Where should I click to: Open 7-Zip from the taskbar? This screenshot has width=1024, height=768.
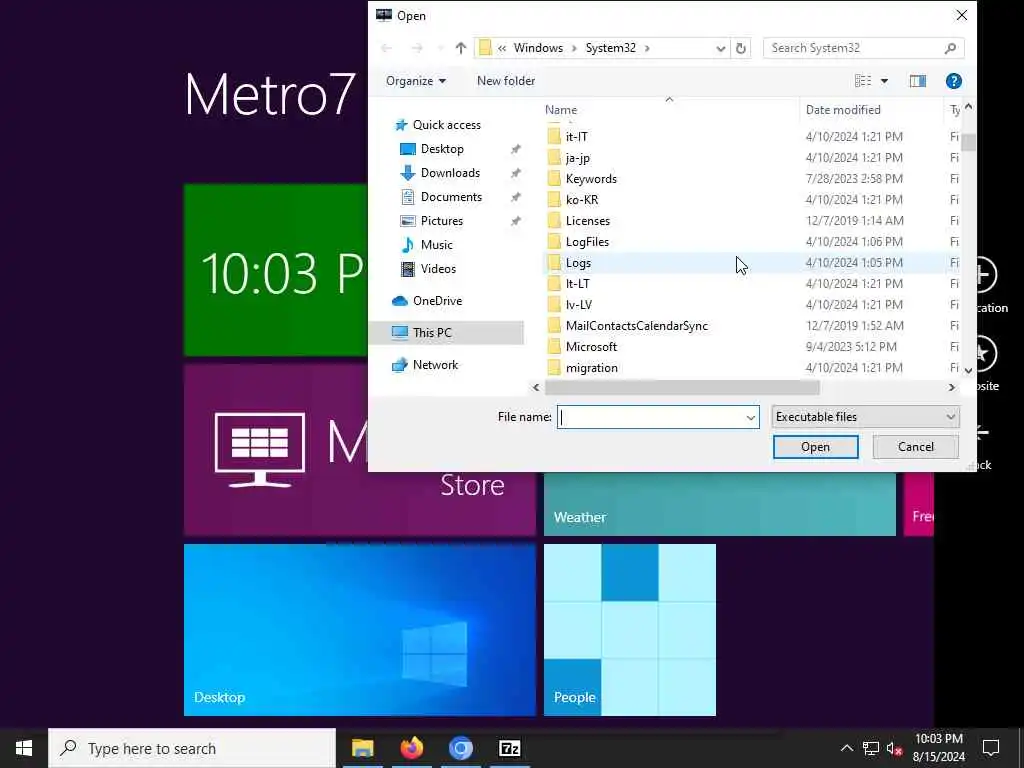[509, 748]
